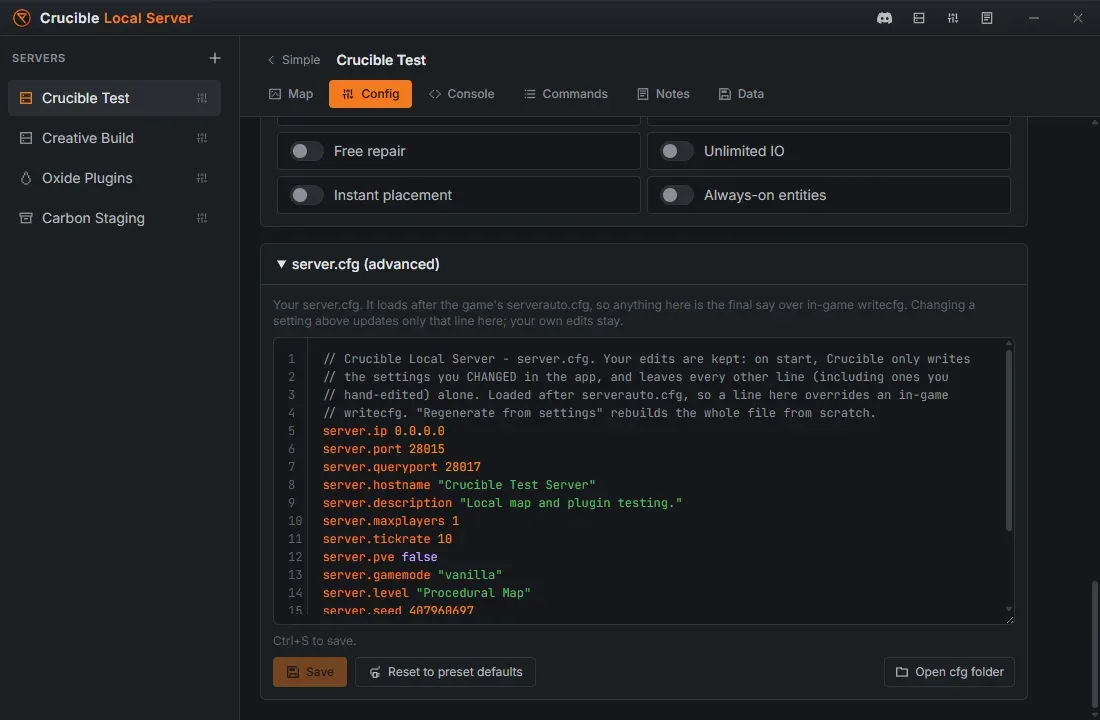Click the server.tickrate 10 line
Viewport: 1100px width, 720px height.
click(x=387, y=539)
